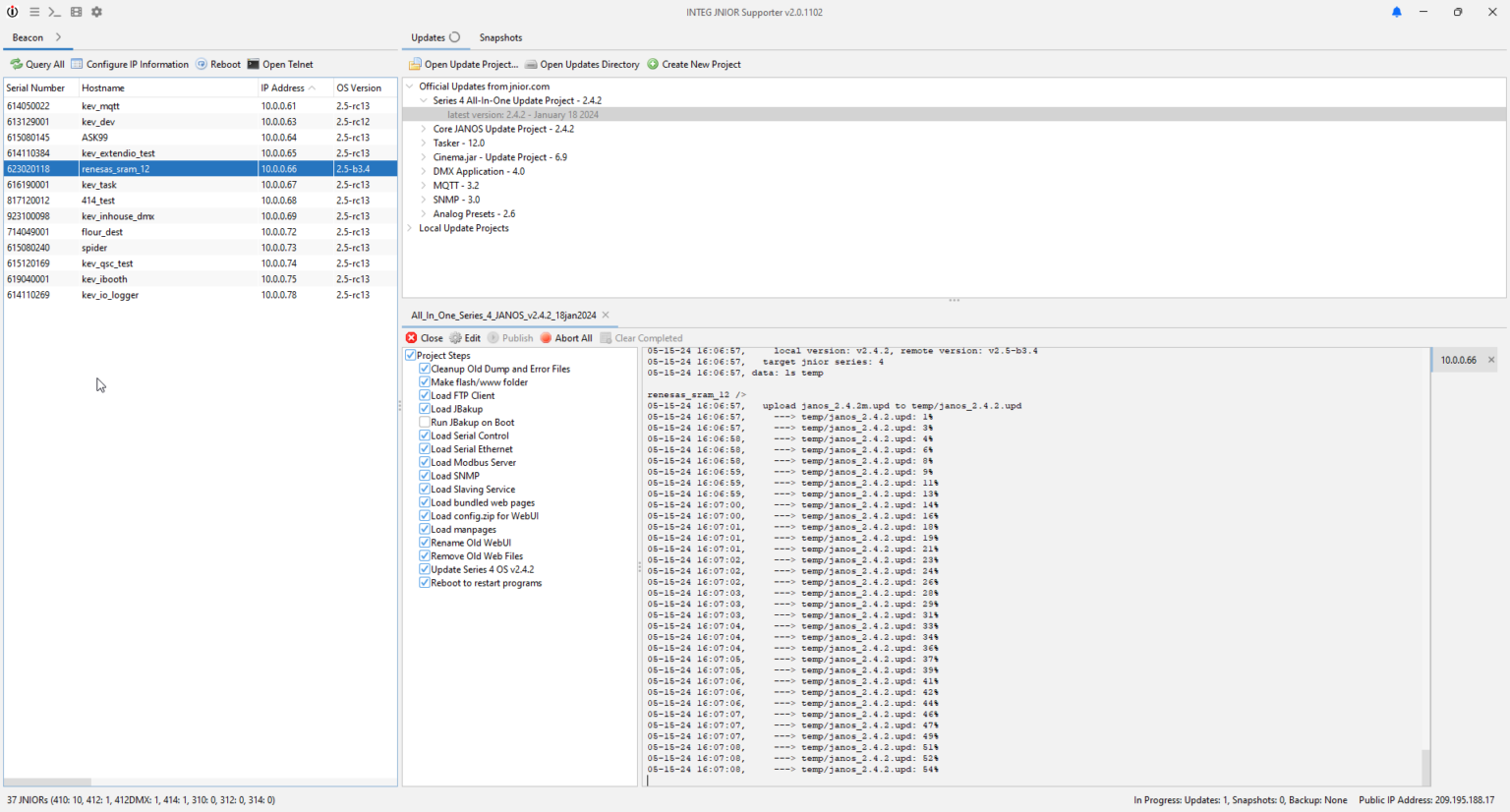Open the settings gear icon in title bar
Image resolution: width=1510 pixels, height=812 pixels.
click(x=96, y=13)
